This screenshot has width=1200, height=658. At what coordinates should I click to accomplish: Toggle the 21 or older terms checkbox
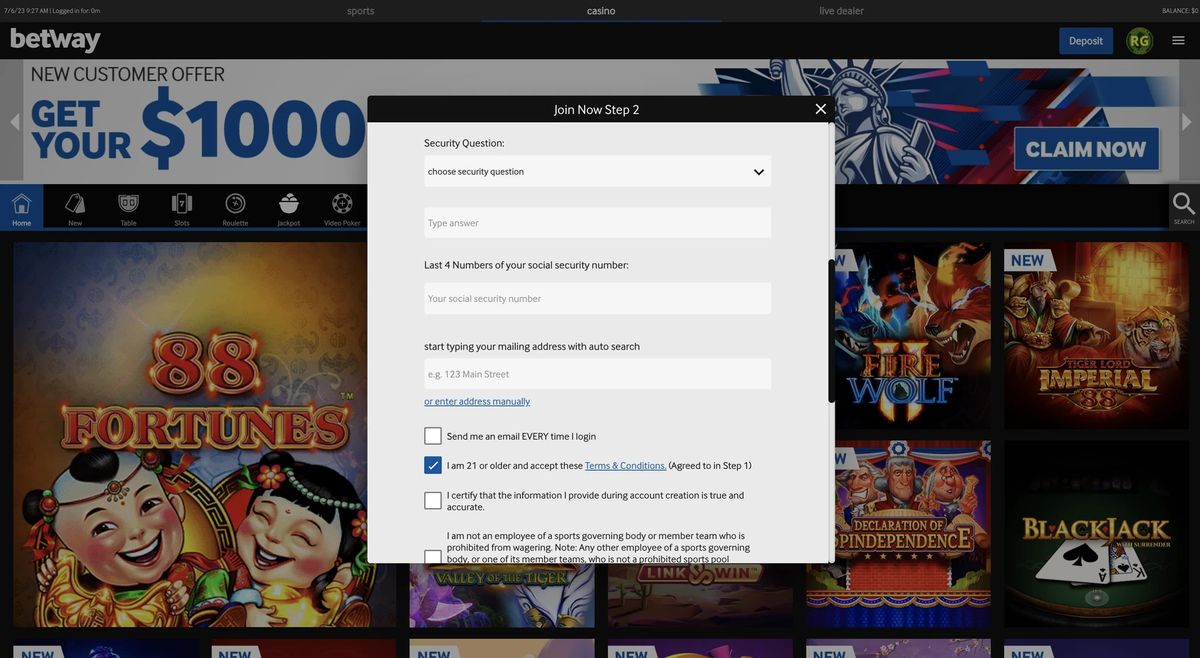433,465
